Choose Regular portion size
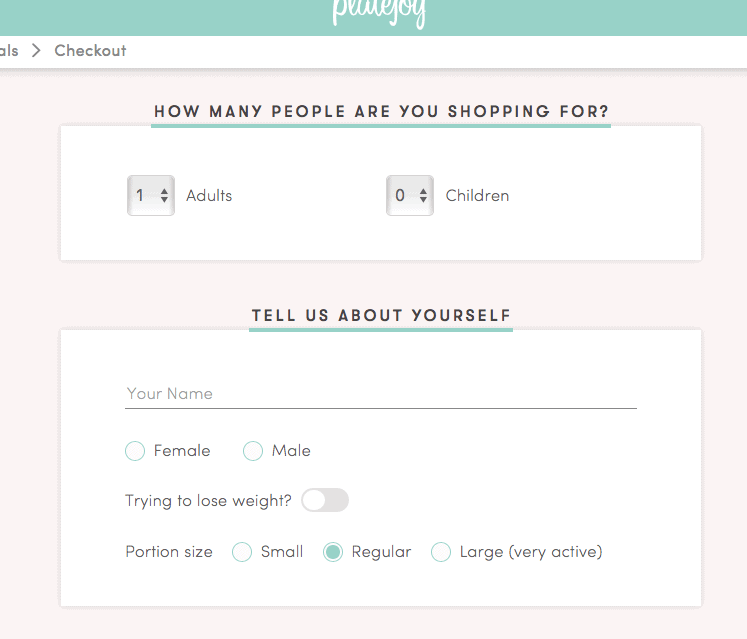The height and width of the screenshot is (639, 747). click(x=333, y=552)
